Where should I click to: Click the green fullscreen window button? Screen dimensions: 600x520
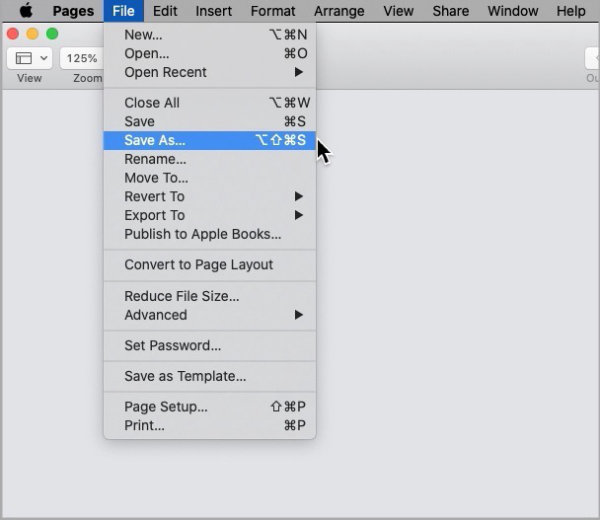52,34
